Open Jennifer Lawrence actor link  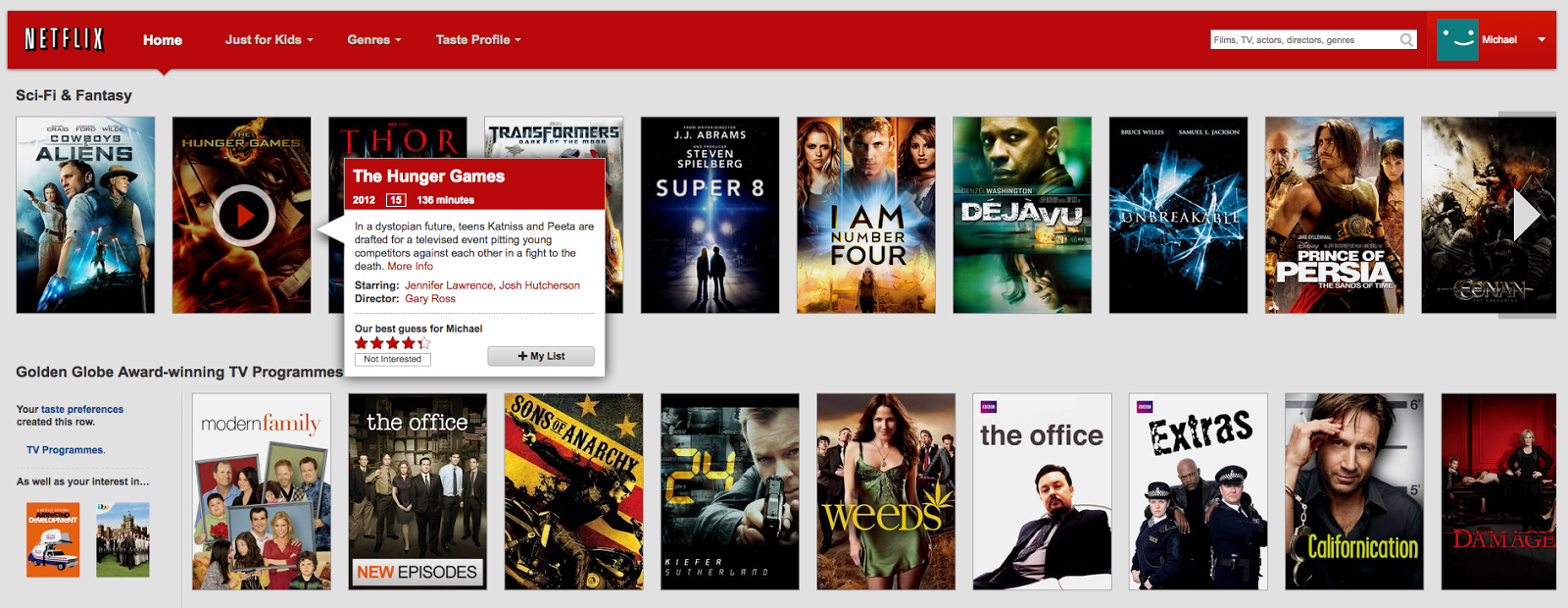(x=449, y=285)
